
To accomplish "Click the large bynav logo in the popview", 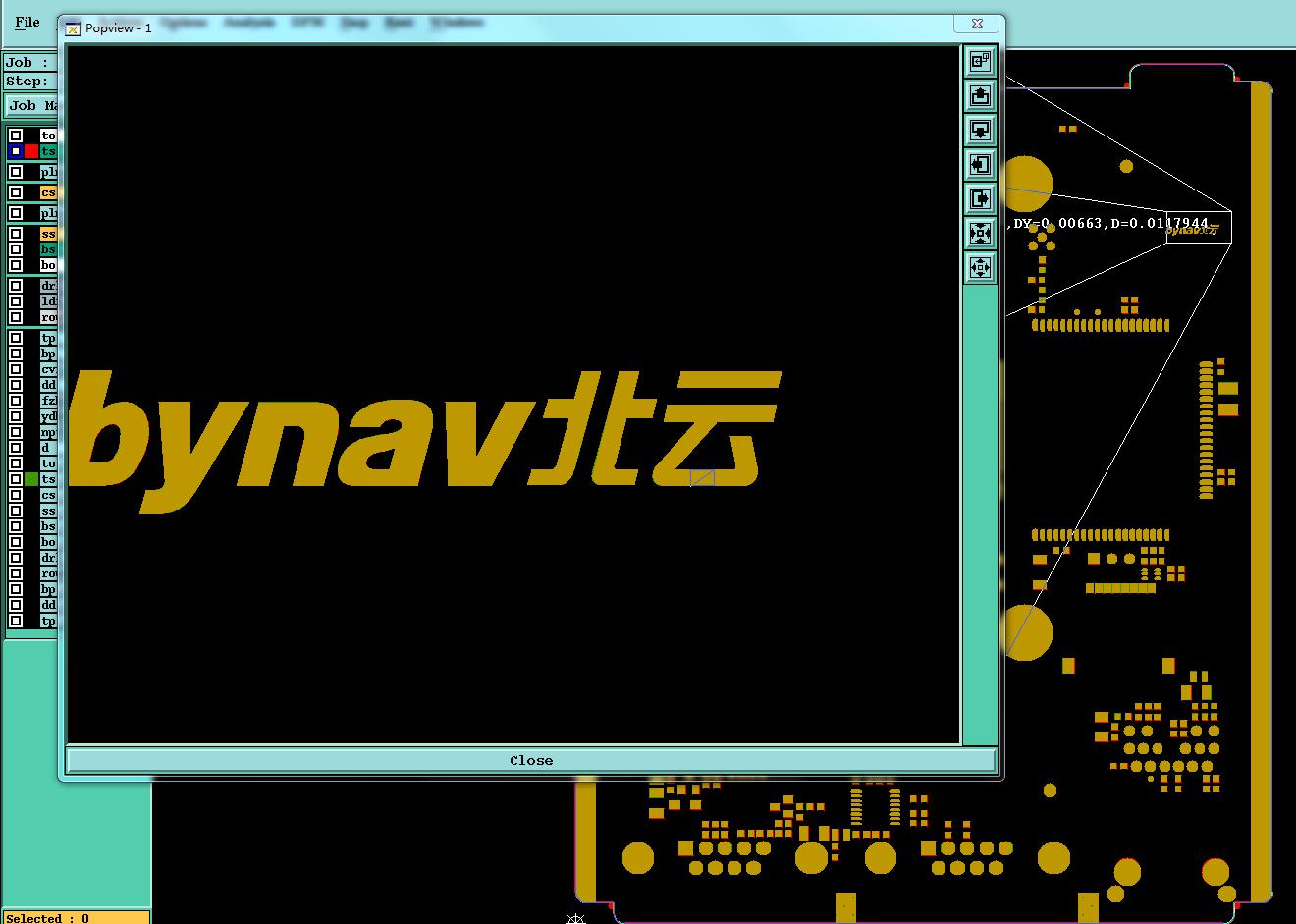I will click(427, 442).
